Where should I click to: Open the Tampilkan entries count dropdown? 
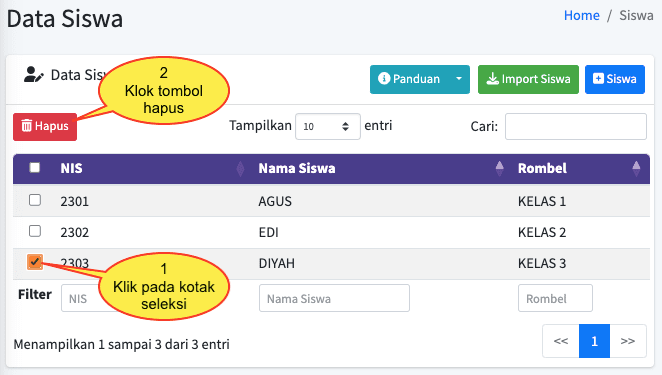(328, 126)
